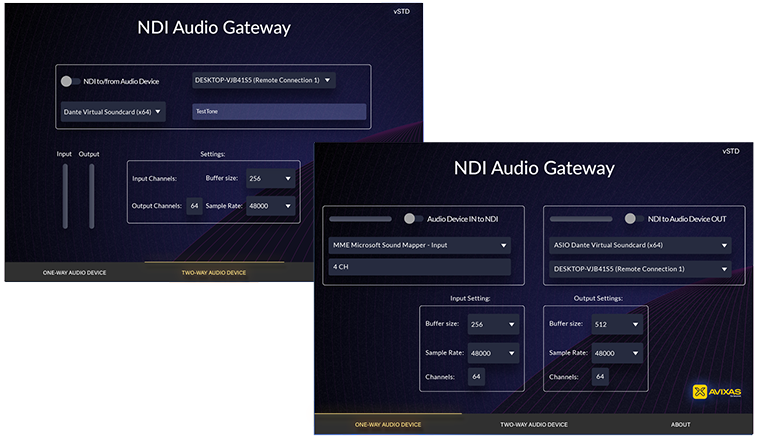Screen dimensions: 759x438
Task: Click the 4 CH name field
Action: pos(419,267)
